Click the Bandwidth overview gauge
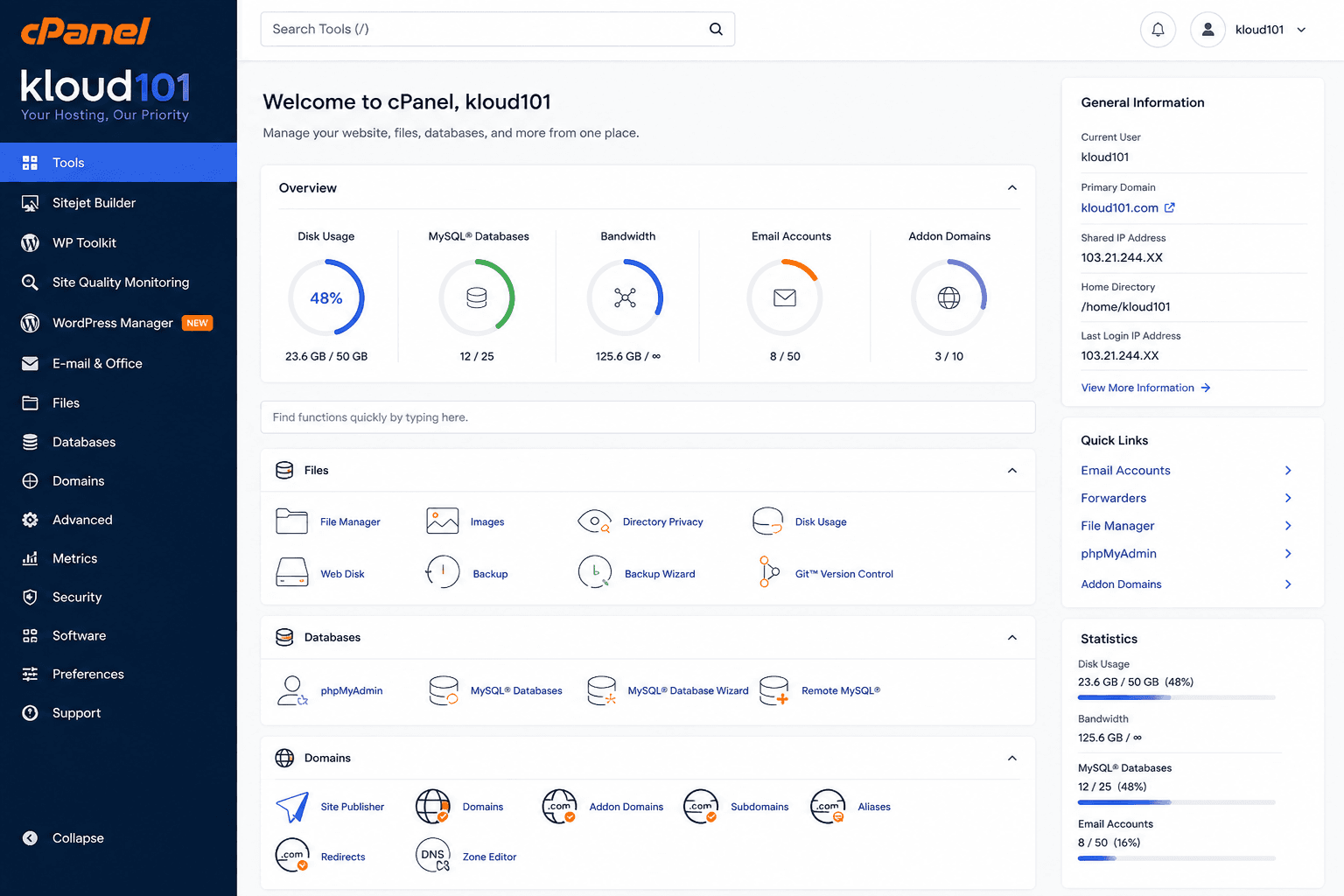The width and height of the screenshot is (1344, 896). point(626,297)
